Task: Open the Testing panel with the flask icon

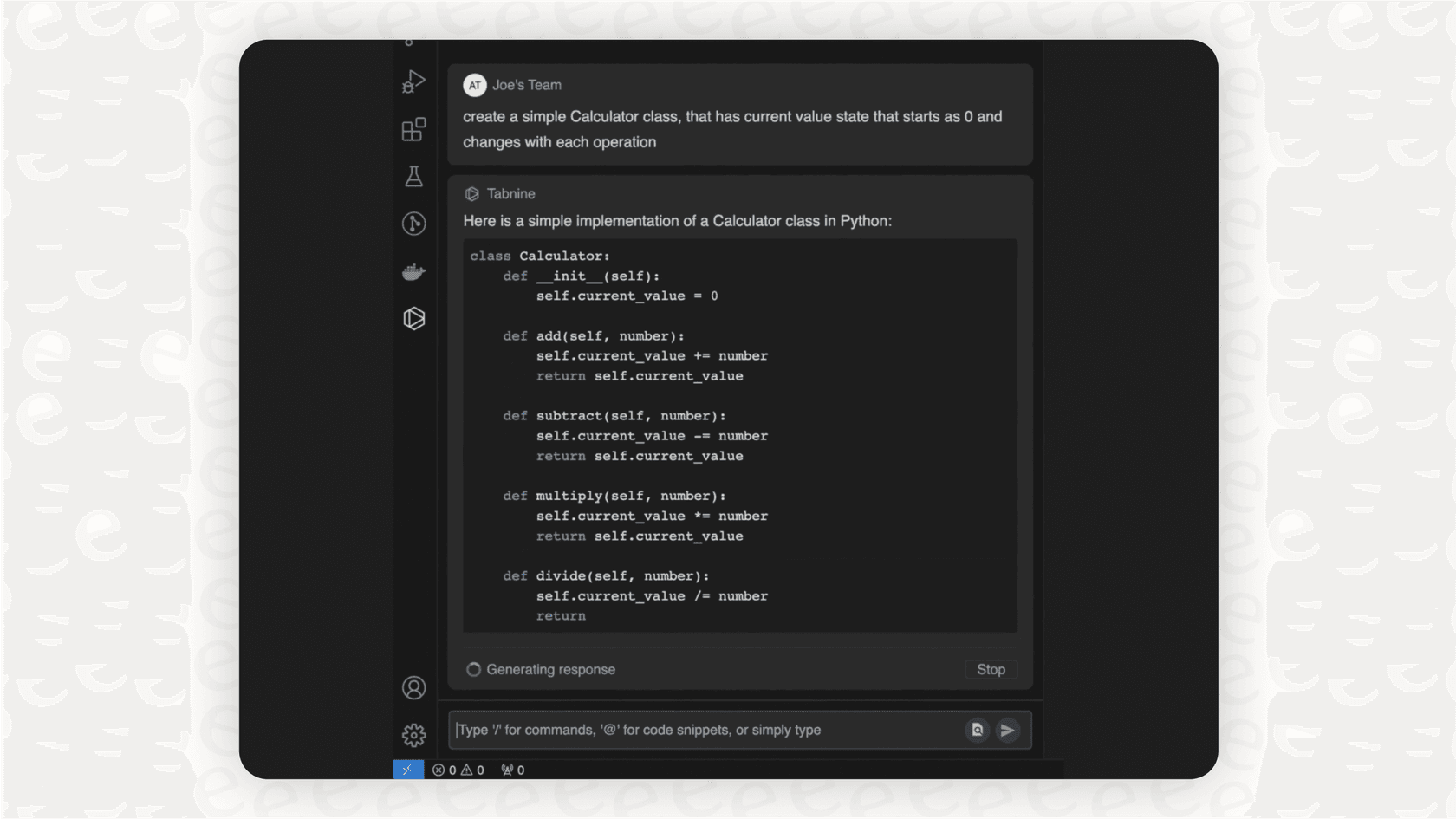Action: (x=413, y=176)
